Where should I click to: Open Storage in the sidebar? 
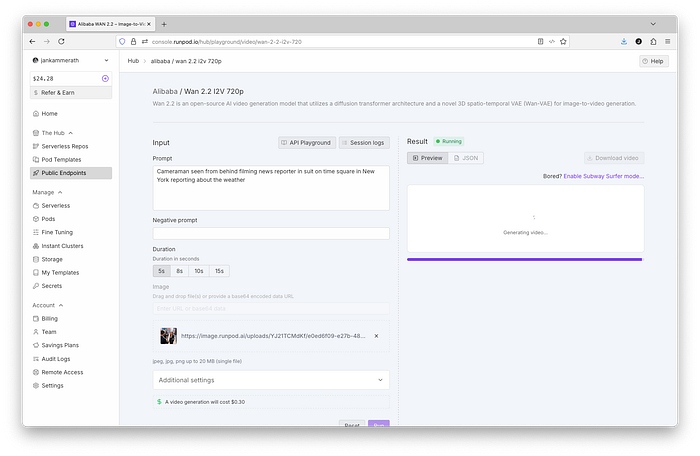(52, 259)
